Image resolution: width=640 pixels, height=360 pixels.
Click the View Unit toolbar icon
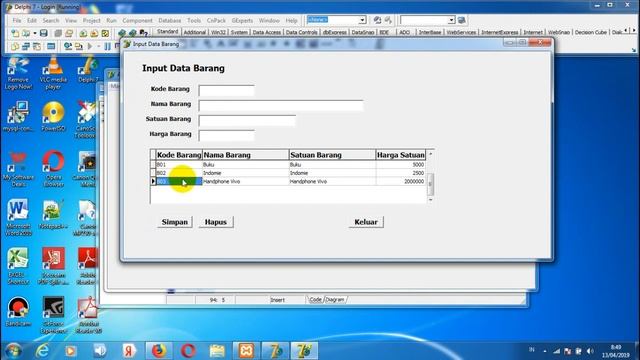click(15, 47)
